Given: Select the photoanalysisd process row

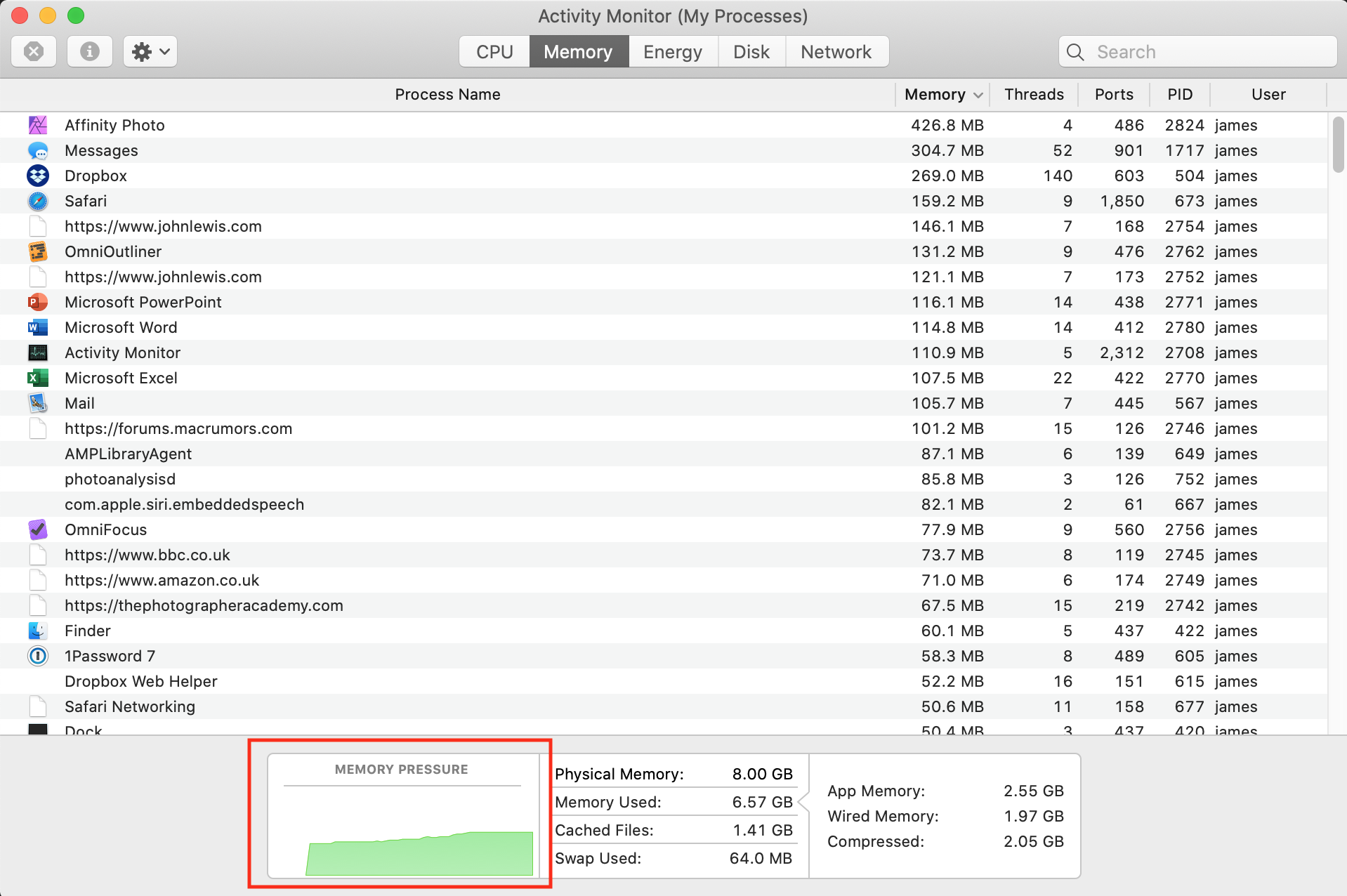Looking at the screenshot, I should 664,479.
